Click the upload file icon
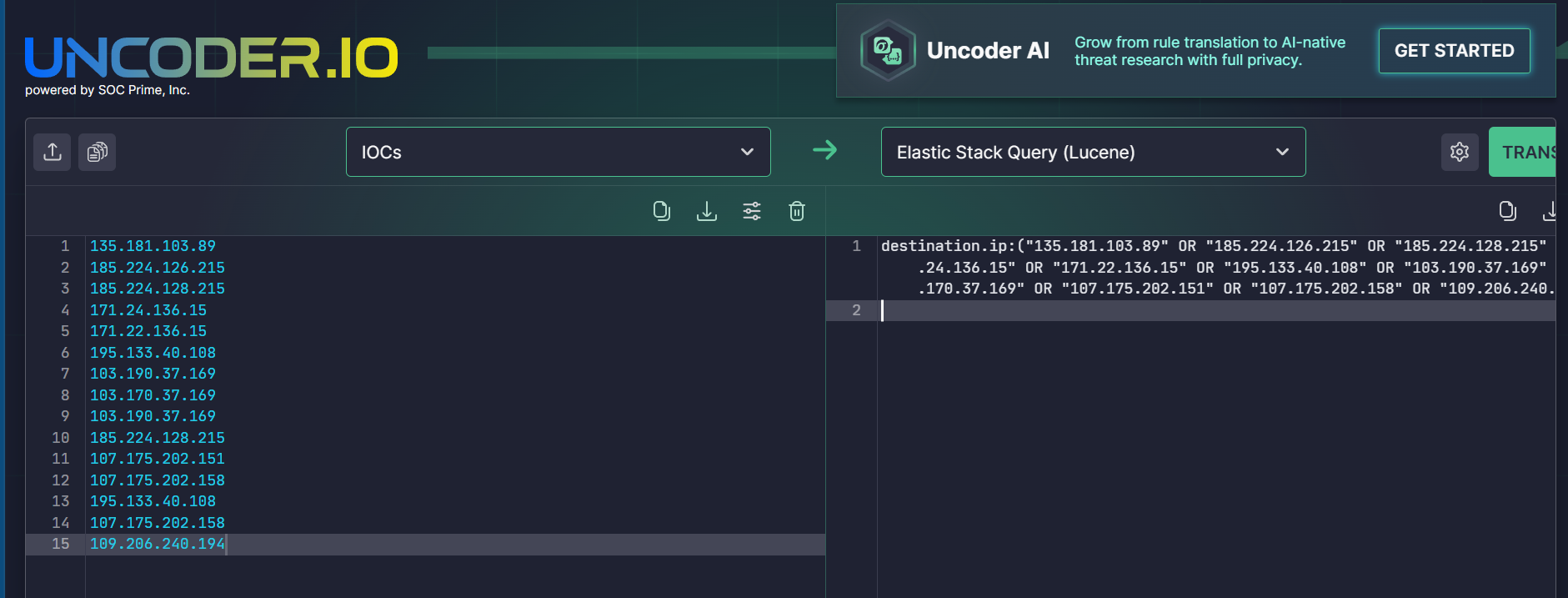 click(x=53, y=152)
